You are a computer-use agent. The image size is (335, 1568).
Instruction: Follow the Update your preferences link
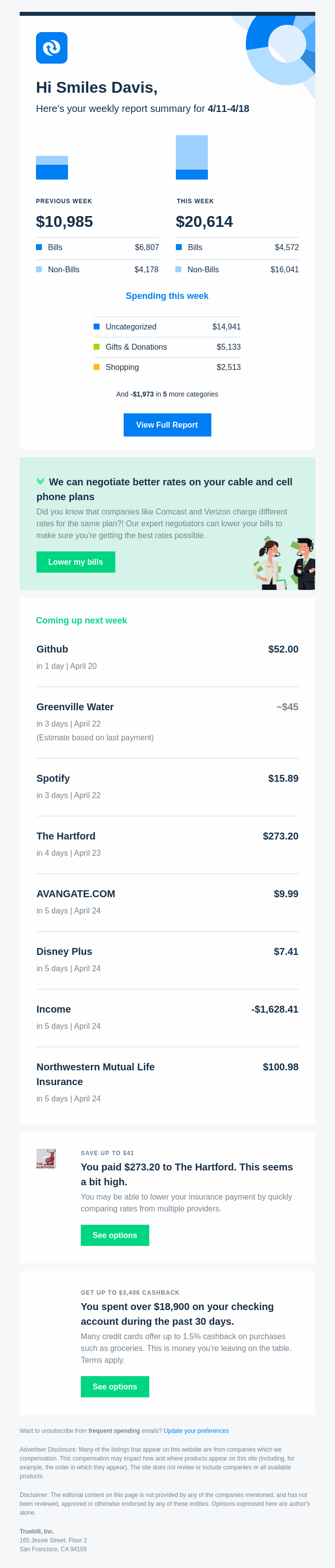point(196,1431)
